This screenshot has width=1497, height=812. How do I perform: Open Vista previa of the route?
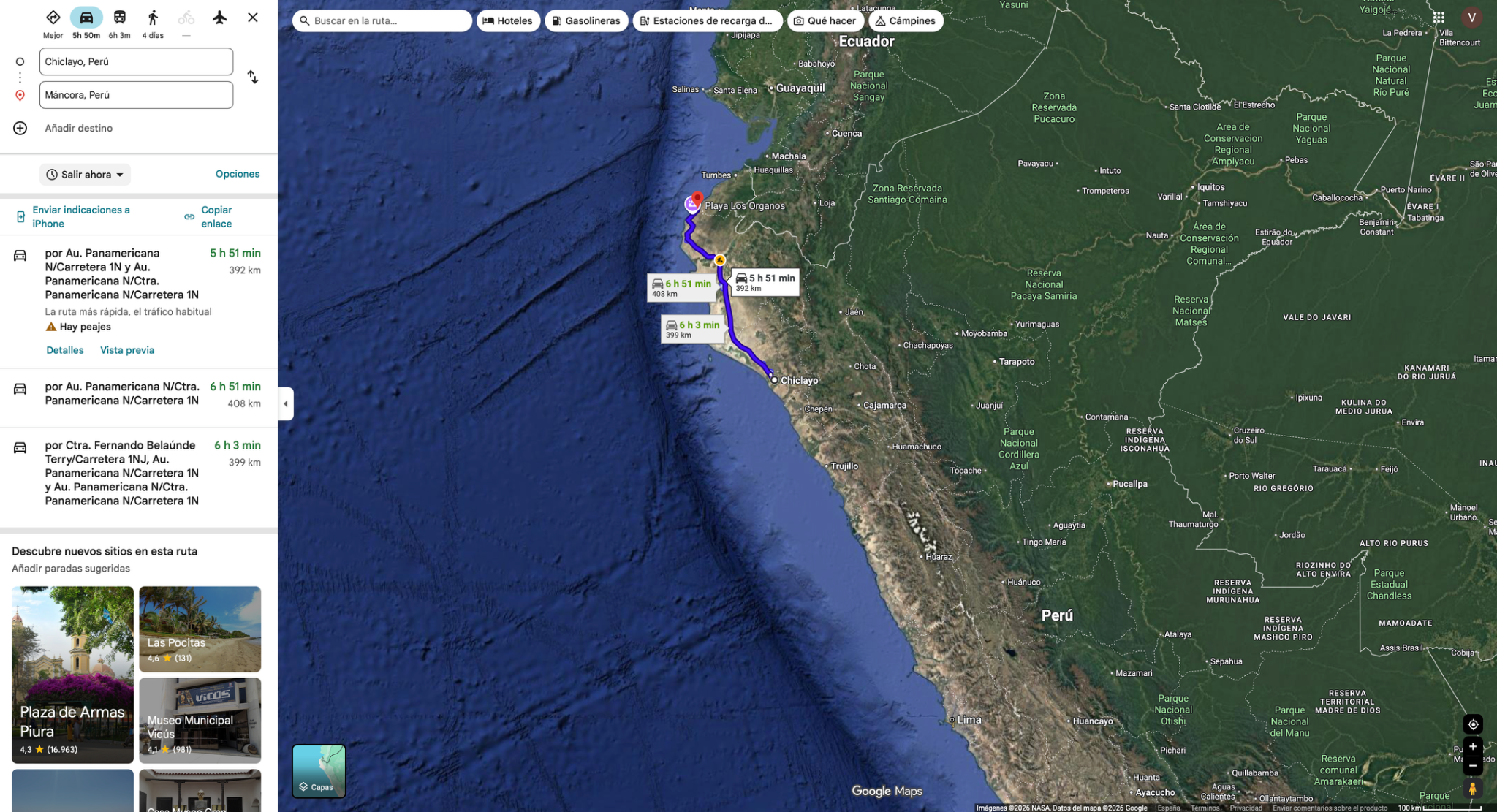coord(127,350)
